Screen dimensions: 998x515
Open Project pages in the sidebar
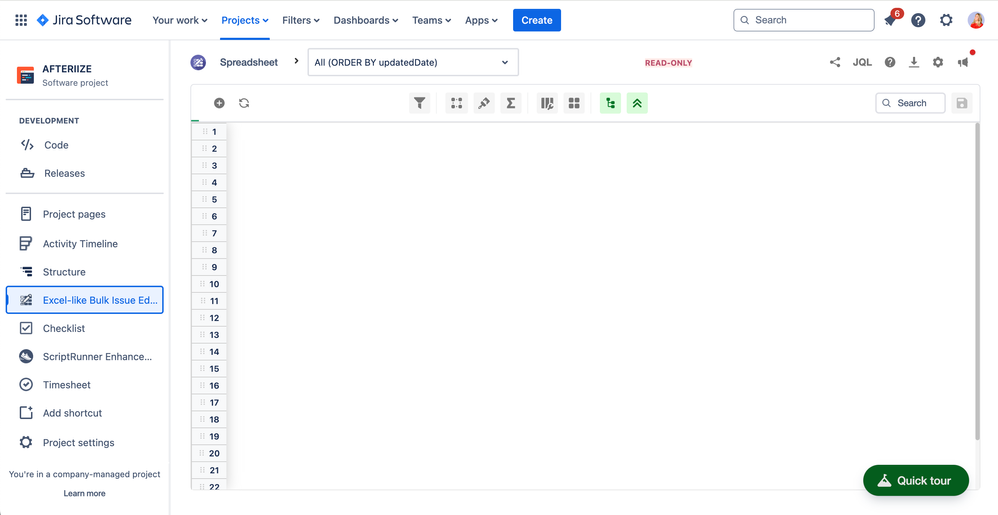tap(85, 215)
